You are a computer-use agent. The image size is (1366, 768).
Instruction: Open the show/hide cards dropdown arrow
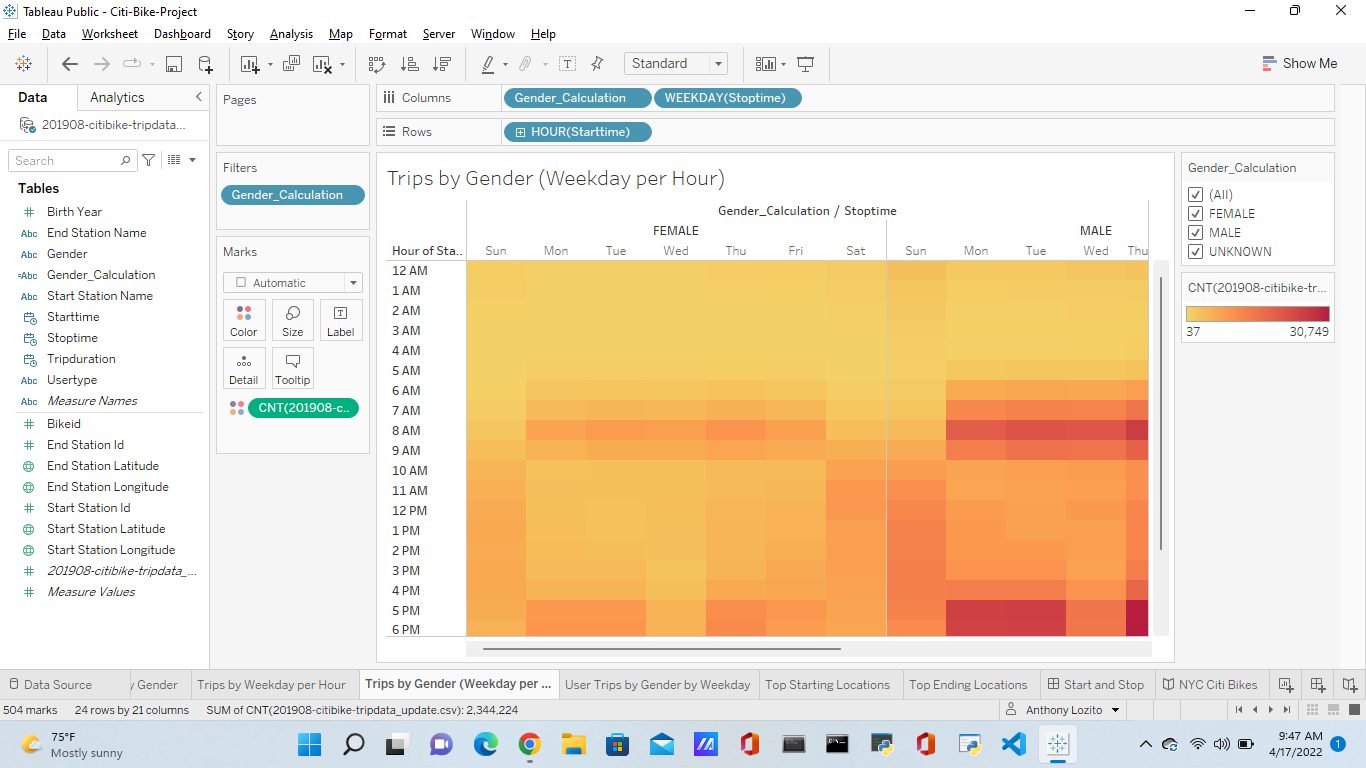pyautogui.click(x=783, y=65)
